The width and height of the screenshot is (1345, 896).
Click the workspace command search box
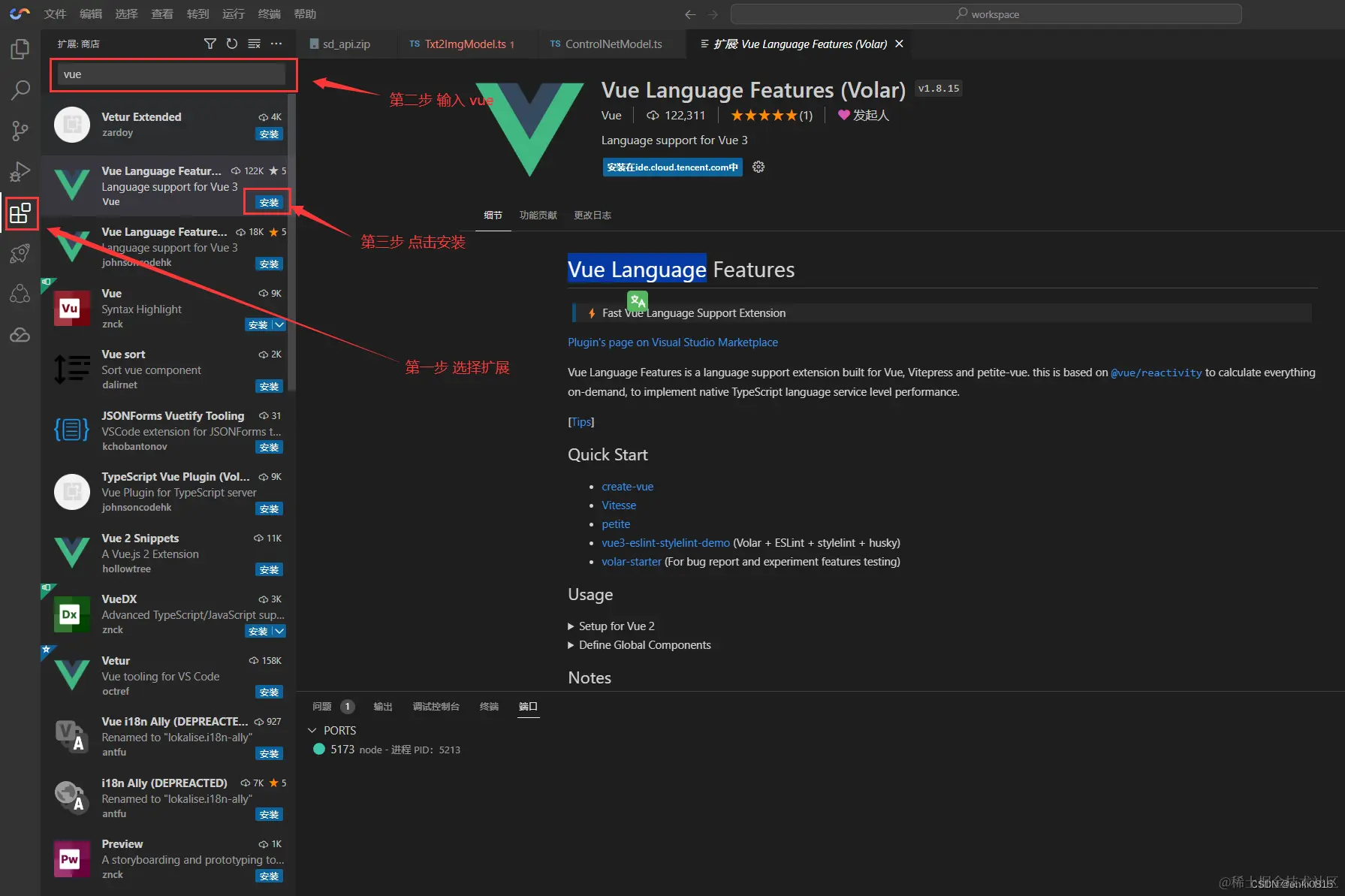tap(986, 14)
